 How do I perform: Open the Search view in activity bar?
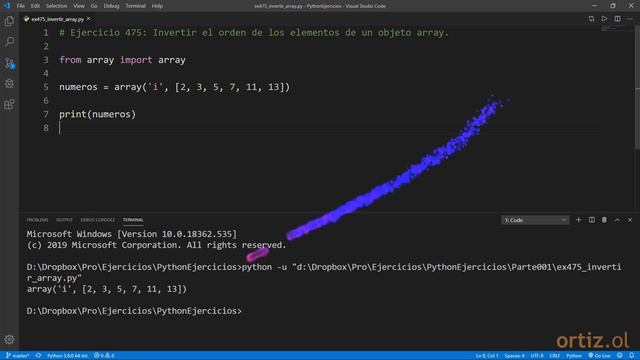pyautogui.click(x=9, y=41)
